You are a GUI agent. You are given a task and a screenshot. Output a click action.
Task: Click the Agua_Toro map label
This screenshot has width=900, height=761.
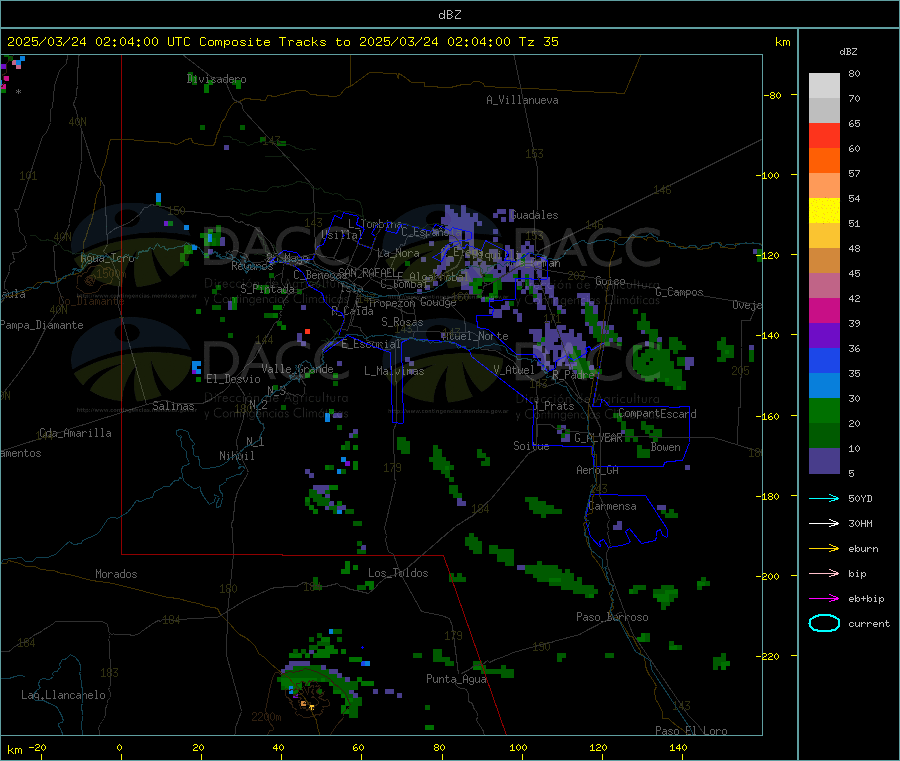pos(107,258)
